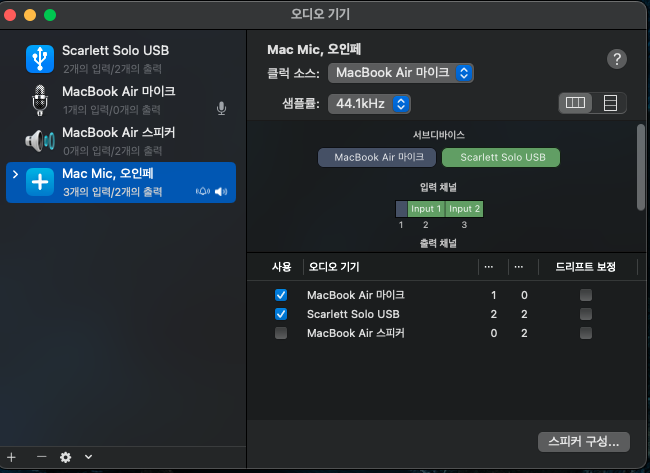Click the Mac Mic aggregate device plus icon
The width and height of the screenshot is (650, 473).
[x=40, y=182]
